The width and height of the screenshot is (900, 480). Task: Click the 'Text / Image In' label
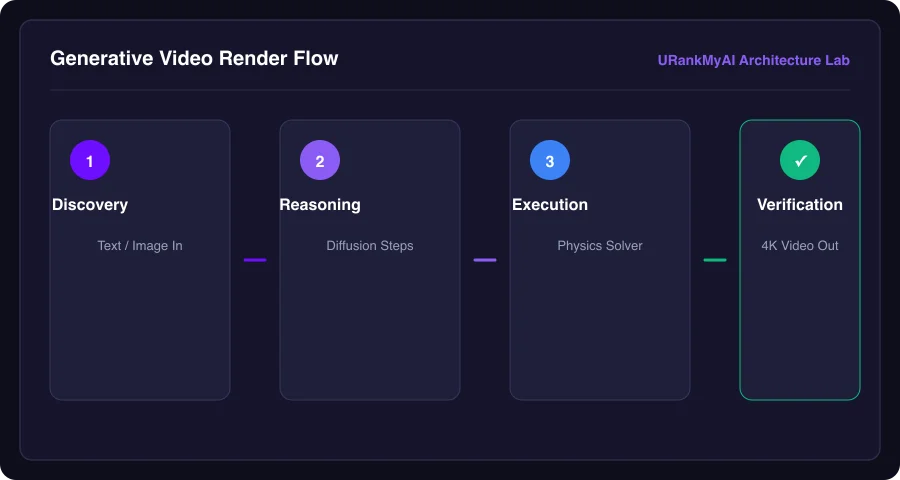(x=140, y=246)
